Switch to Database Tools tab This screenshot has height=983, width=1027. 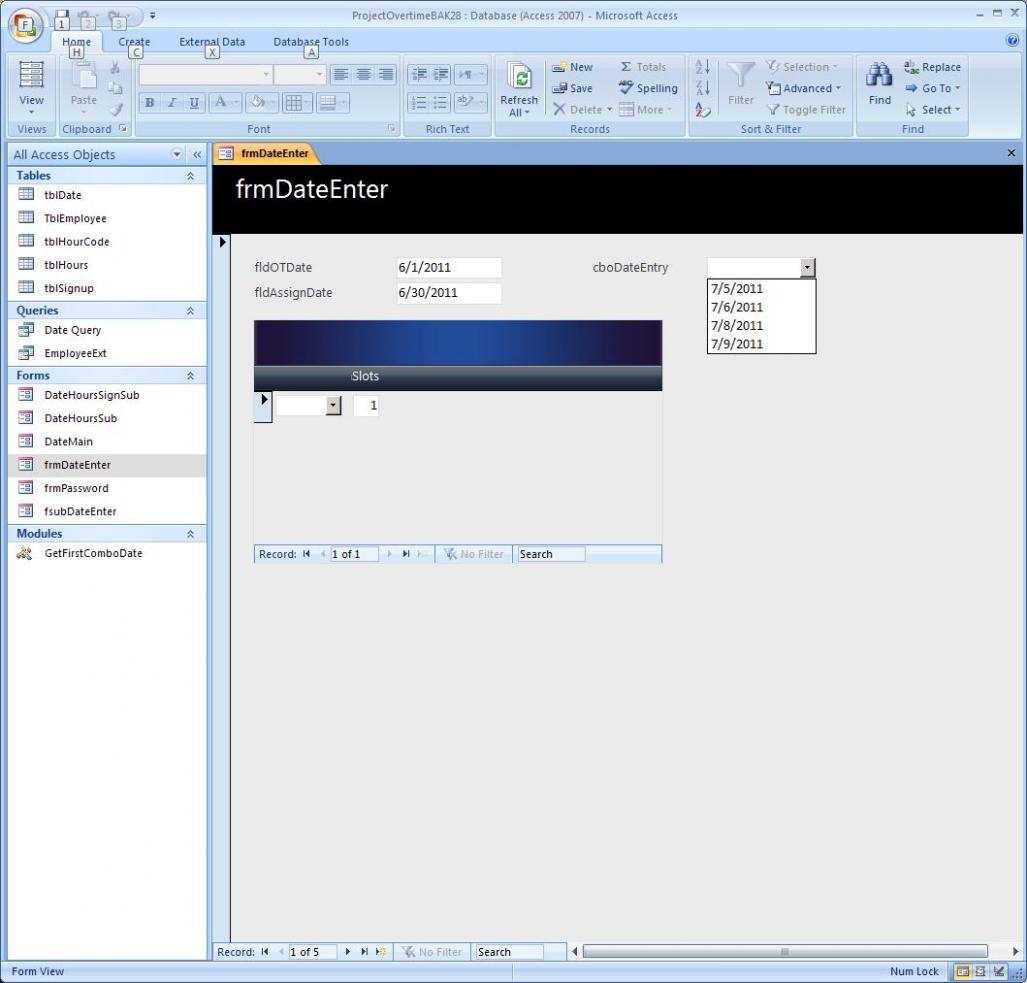point(311,42)
